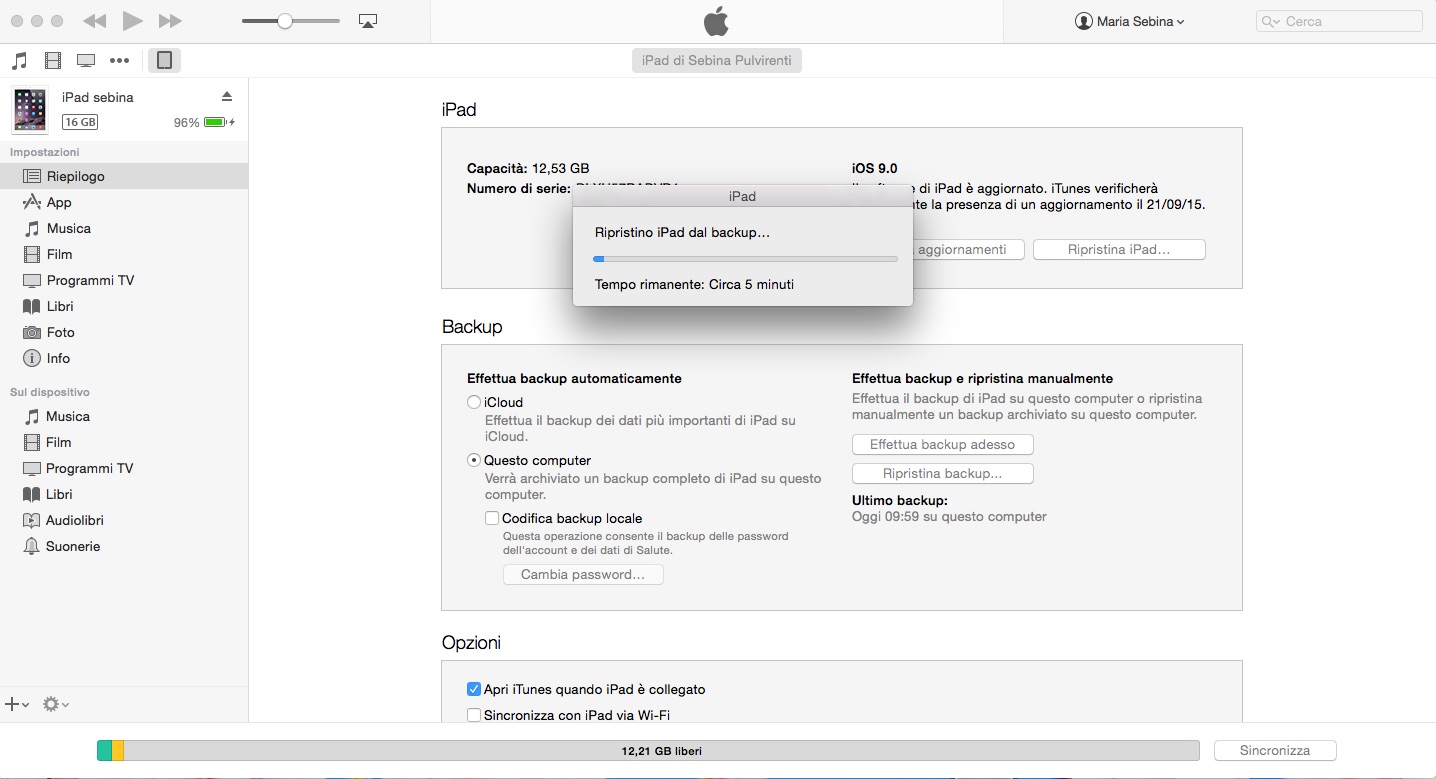Image resolution: width=1436 pixels, height=779 pixels.
Task: Open the Maria Sebina account dropdown
Action: (1129, 21)
